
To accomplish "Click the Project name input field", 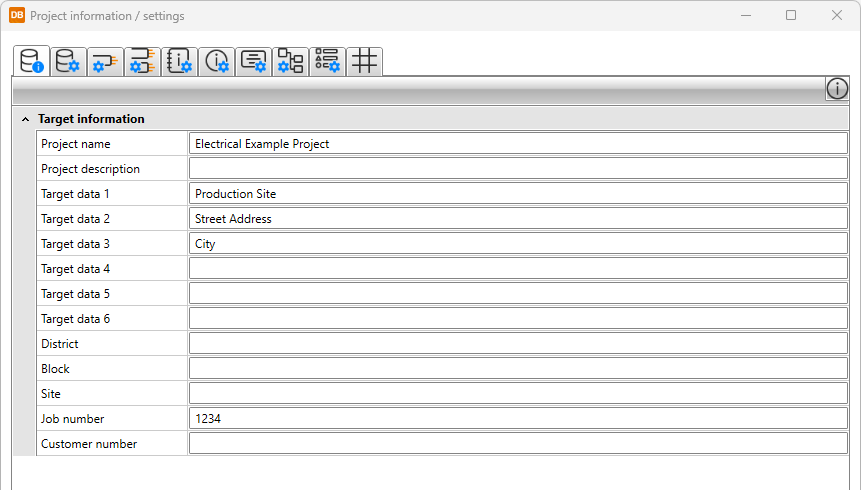I will [517, 144].
